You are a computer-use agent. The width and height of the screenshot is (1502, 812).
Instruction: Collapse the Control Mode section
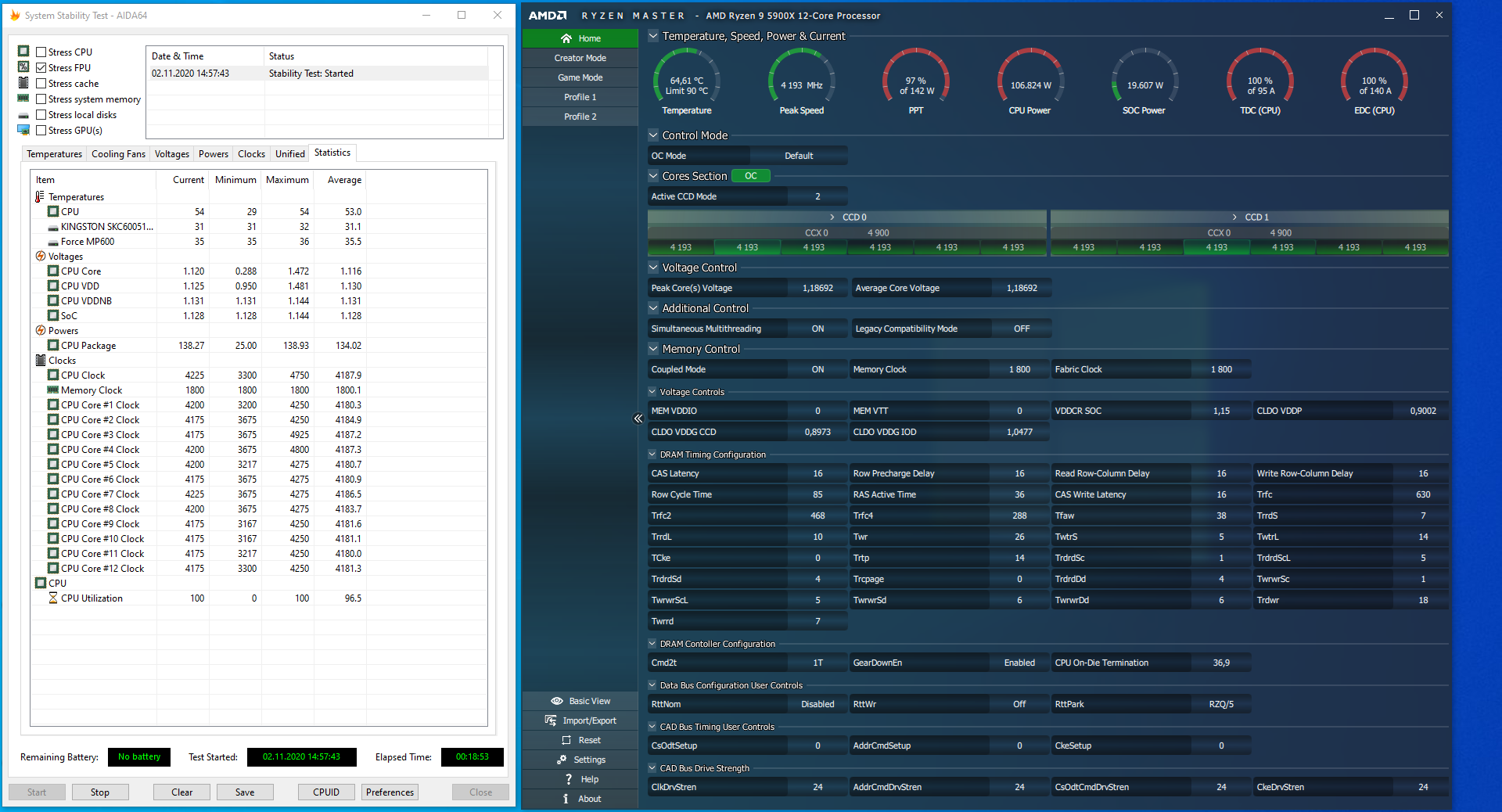(653, 135)
